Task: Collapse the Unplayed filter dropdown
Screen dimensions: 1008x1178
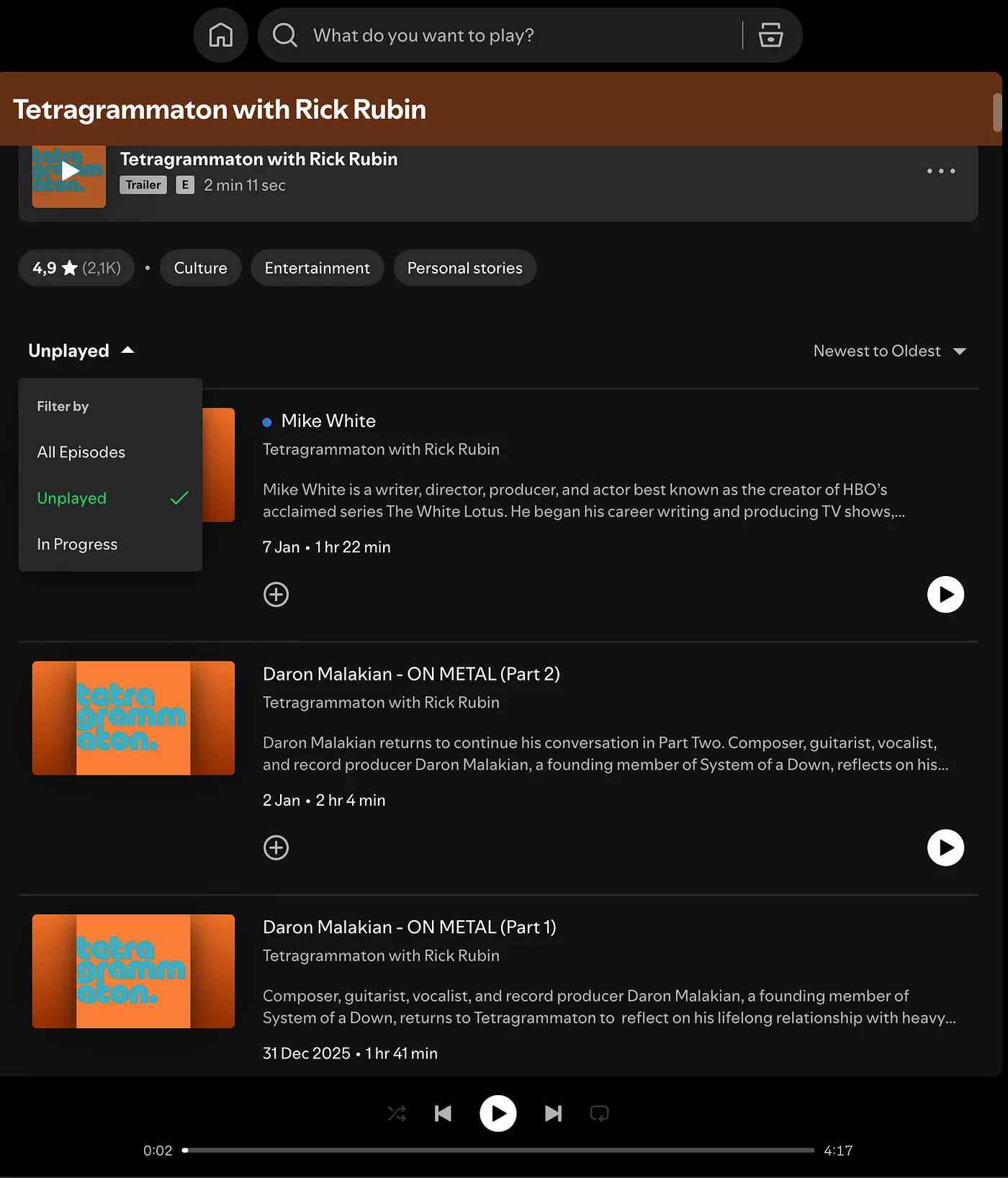Action: pos(81,351)
